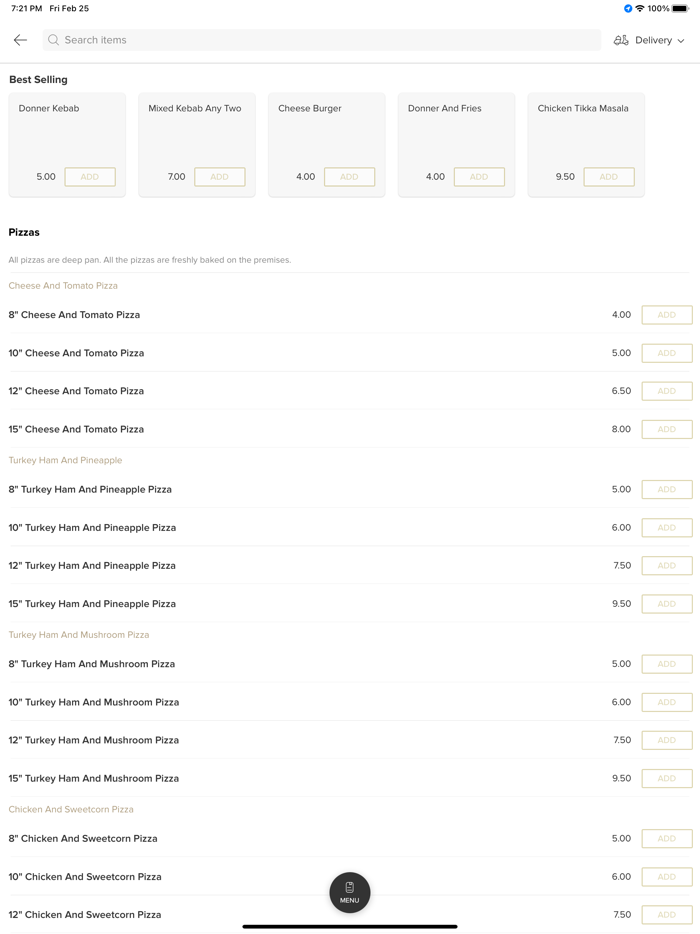Select the Chicken And Sweetcorn Pizza heading
This screenshot has width=700, height=934.
pyautogui.click(x=71, y=809)
